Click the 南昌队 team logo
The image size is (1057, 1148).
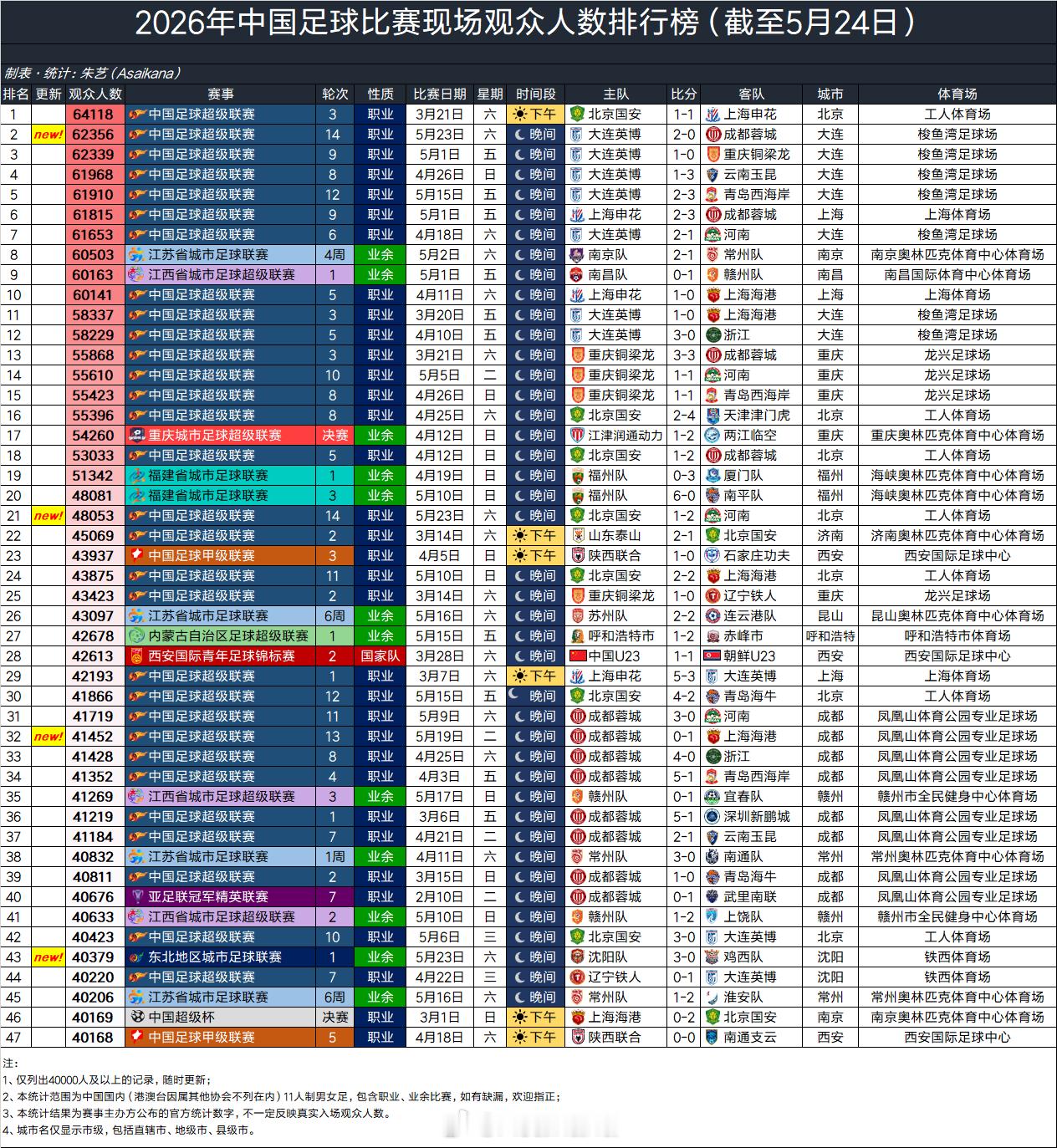tap(576, 275)
